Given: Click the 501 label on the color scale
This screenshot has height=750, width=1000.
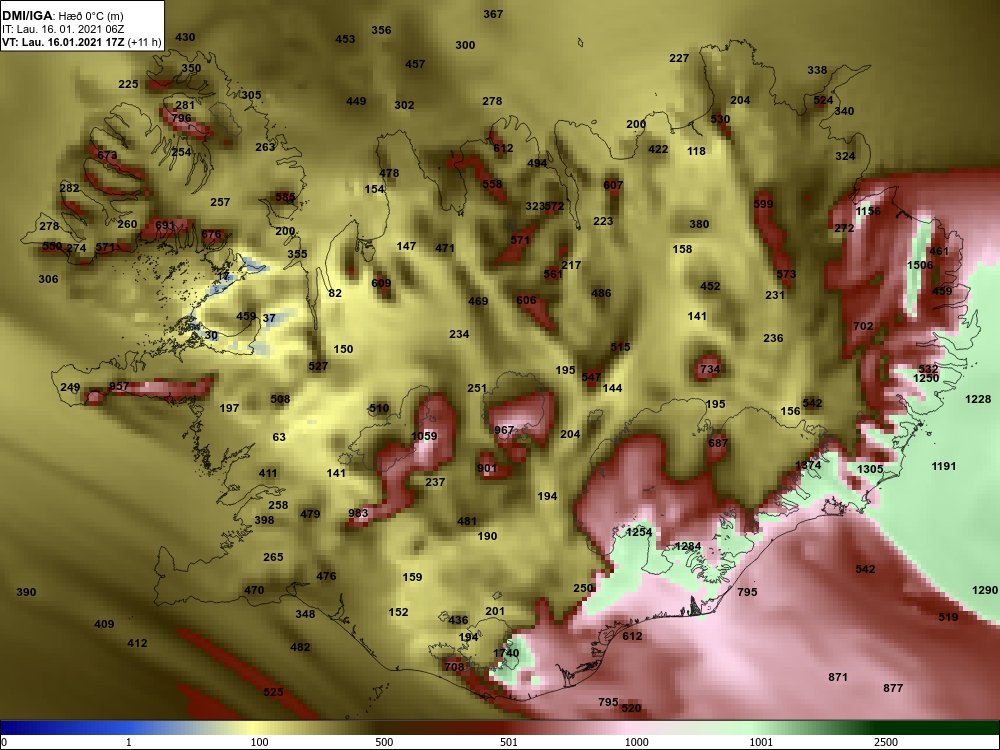Looking at the screenshot, I should (509, 742).
